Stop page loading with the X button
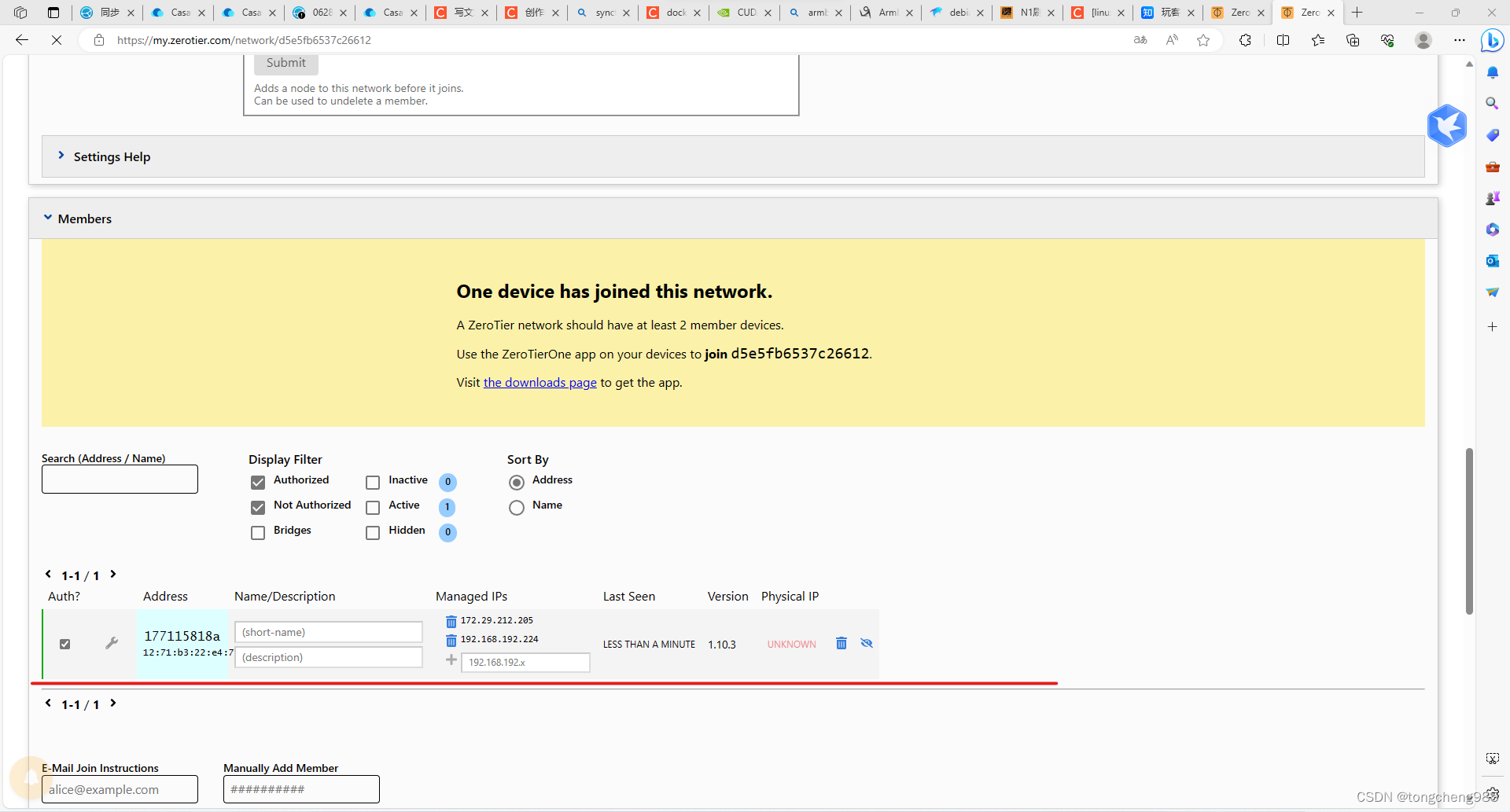This screenshot has width=1510, height=812. (x=57, y=40)
